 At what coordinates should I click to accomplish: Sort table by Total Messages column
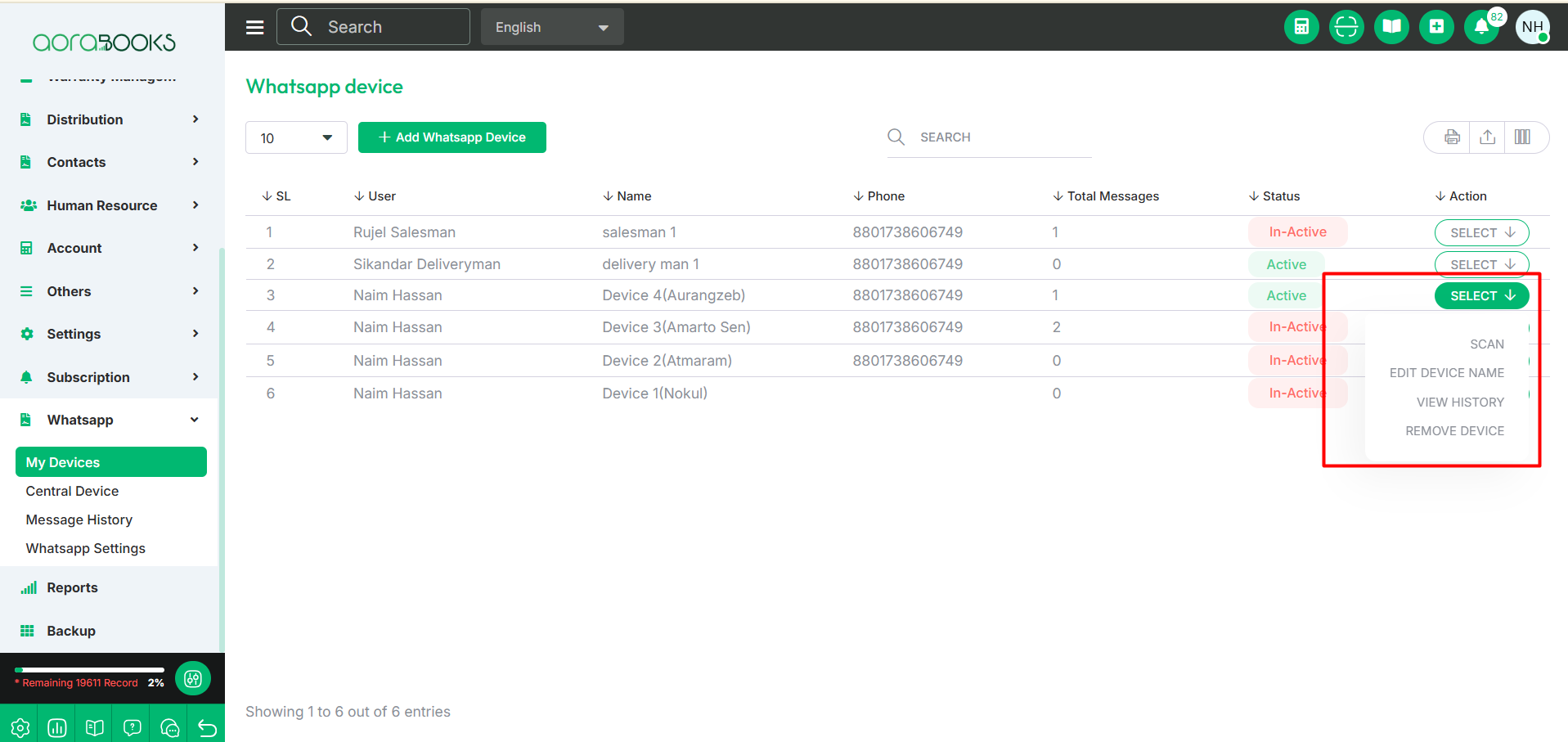pyautogui.click(x=1106, y=196)
